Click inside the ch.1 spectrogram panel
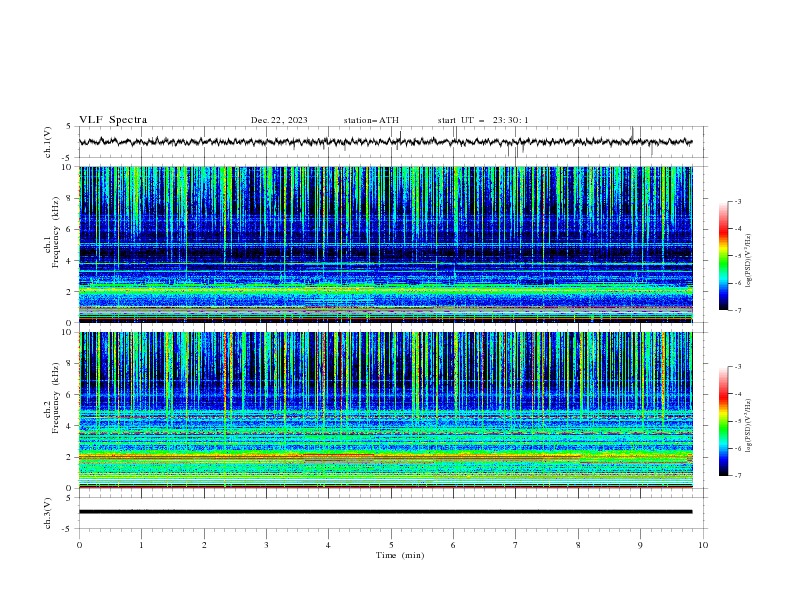The width and height of the screenshot is (792, 612). click(385, 244)
